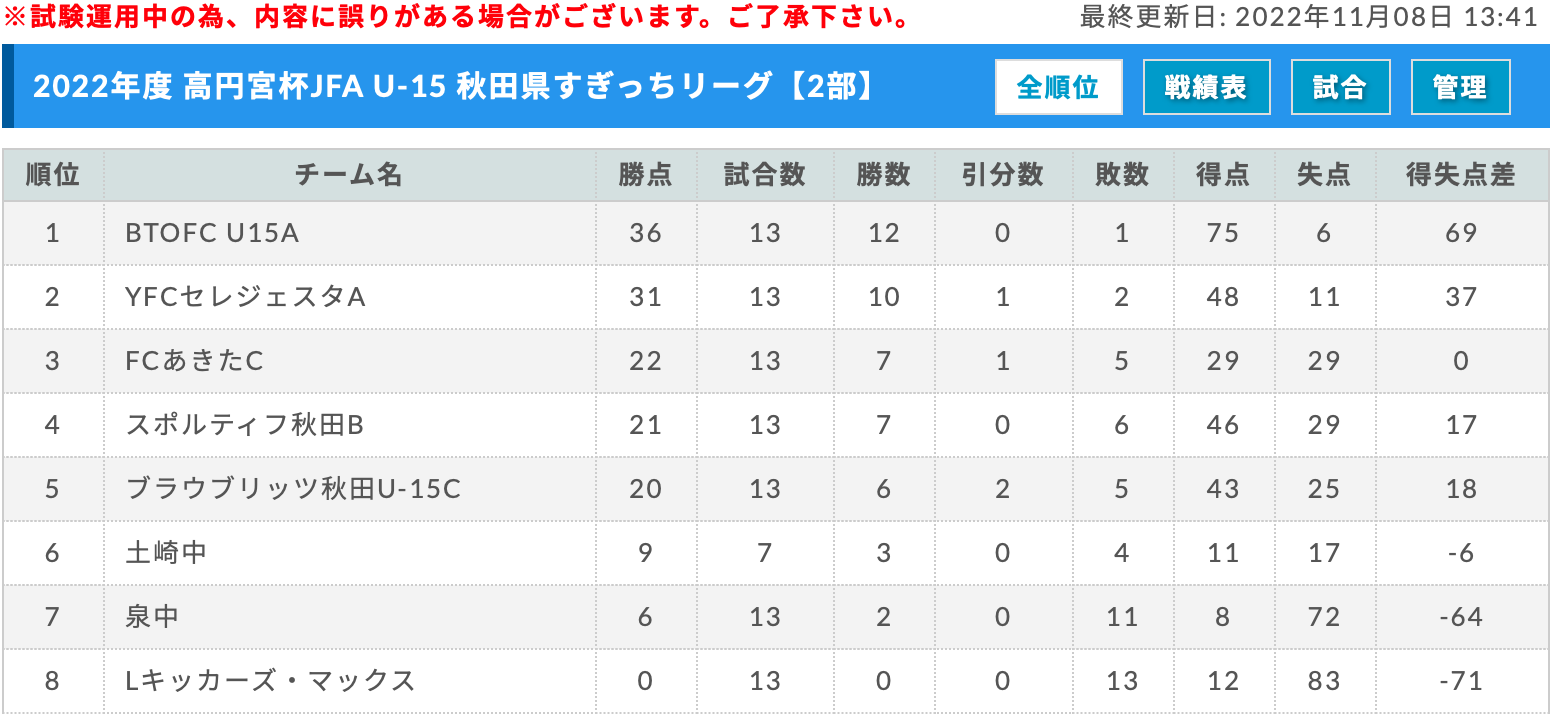Switch to the 戦績表 tab

(x=1206, y=87)
